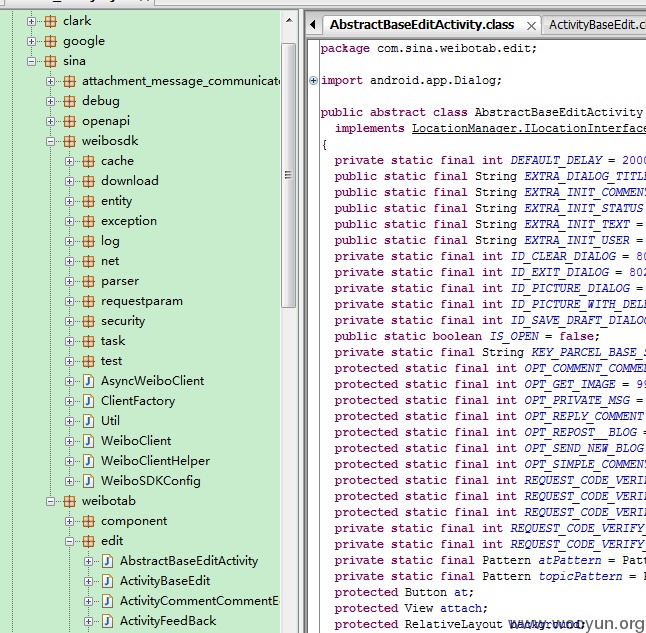Viewport: 646px width, 633px height.
Task: Expand the clark package node
Action: click(31, 21)
